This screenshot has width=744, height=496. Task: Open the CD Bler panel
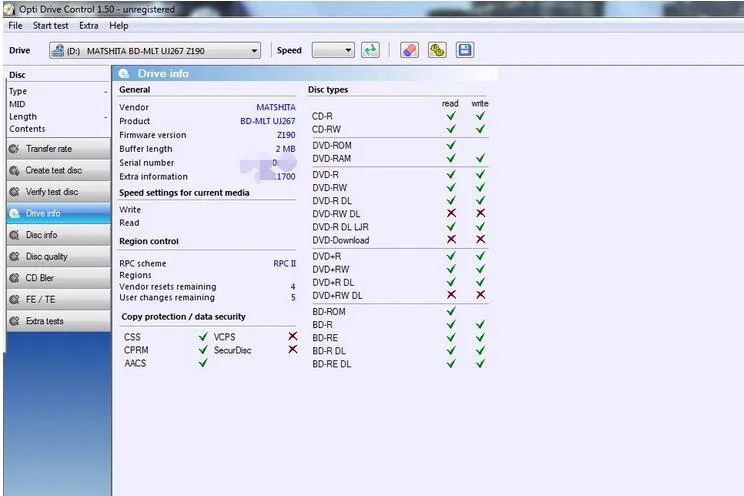(59, 278)
